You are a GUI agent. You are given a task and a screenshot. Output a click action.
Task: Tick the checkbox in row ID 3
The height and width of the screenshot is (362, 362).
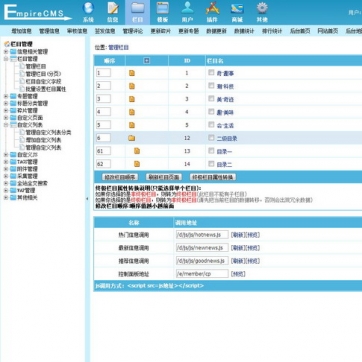coord(211,99)
